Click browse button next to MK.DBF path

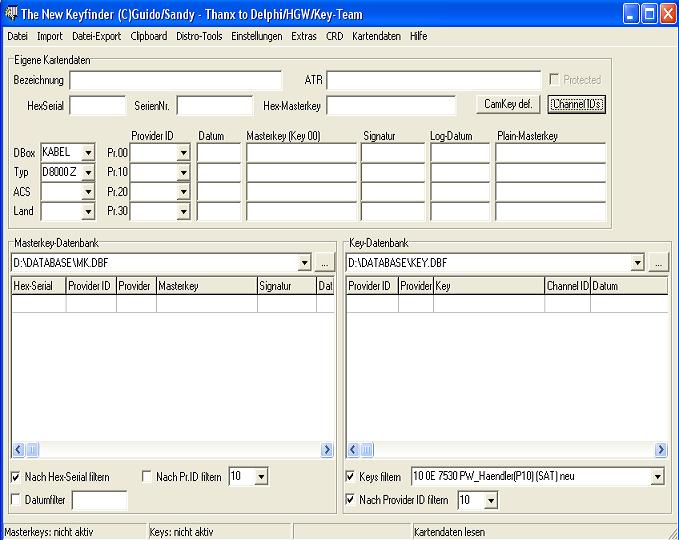(325, 263)
